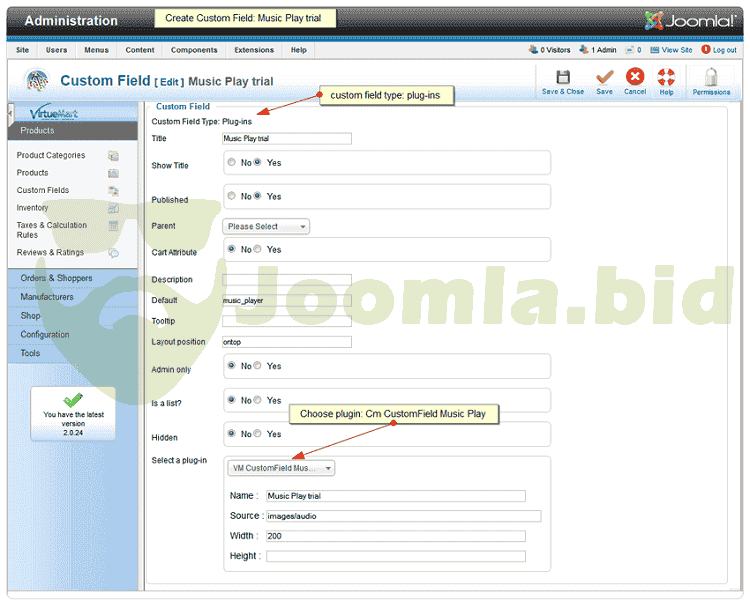Open the Parent Please Select dropdown
Screen dimensions: 750x601
pyautogui.click(x=266, y=226)
